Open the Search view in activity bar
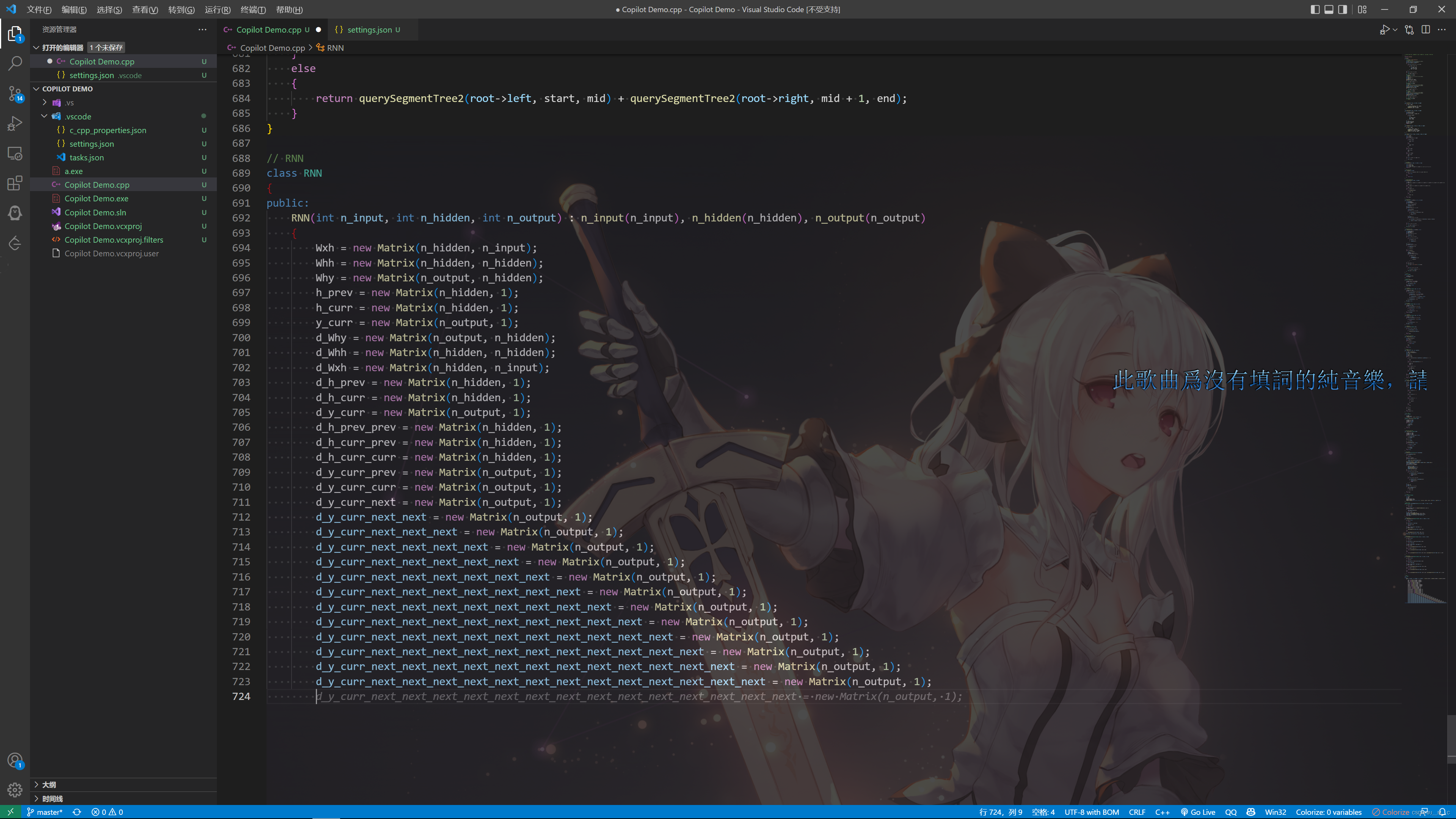 pos(15,63)
